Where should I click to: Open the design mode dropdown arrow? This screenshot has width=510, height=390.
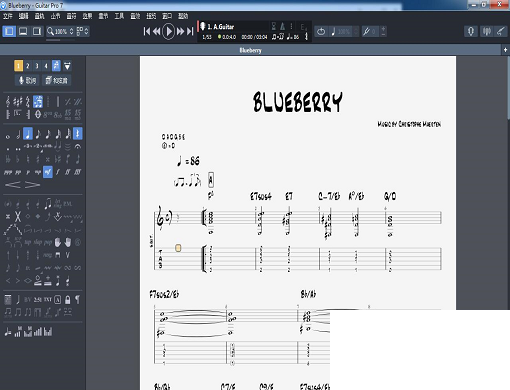pyautogui.click(x=67, y=66)
